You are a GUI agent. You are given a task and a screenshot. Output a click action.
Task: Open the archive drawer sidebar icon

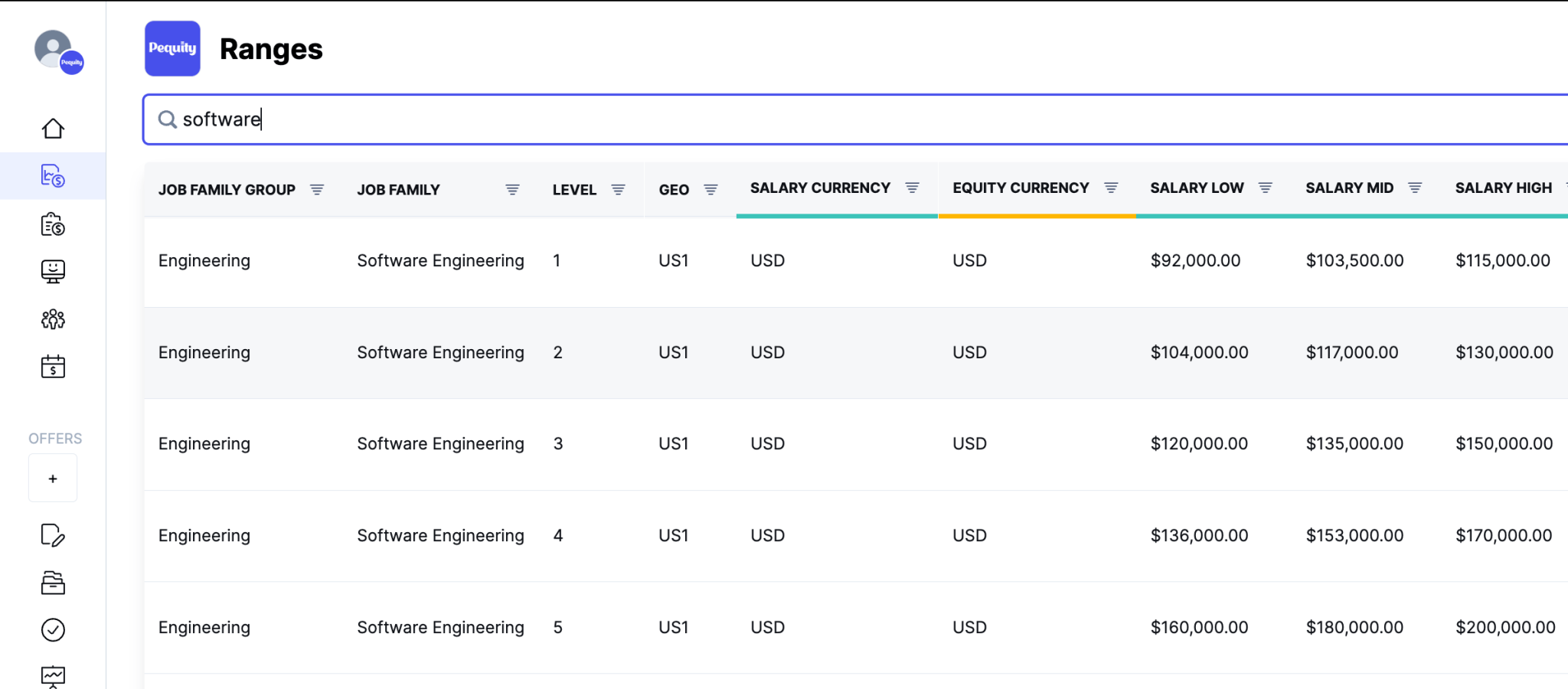click(53, 583)
